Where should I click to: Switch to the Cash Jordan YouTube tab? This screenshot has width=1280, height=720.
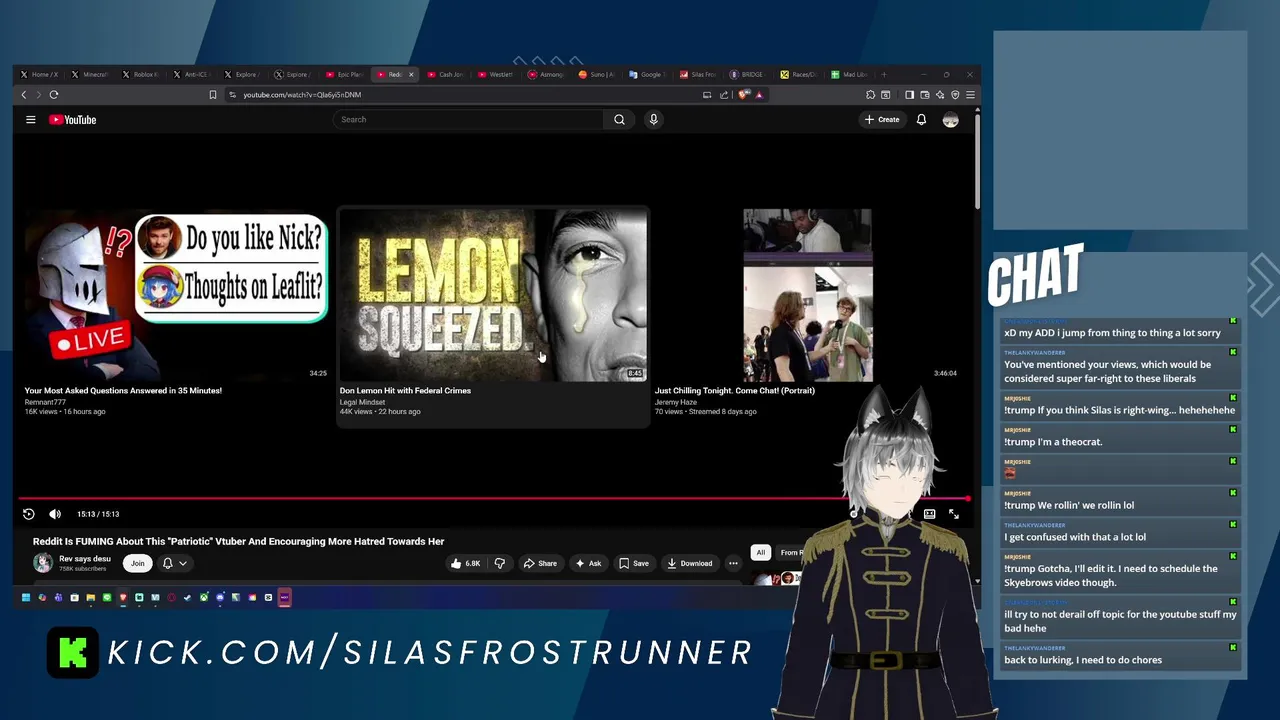446,74
